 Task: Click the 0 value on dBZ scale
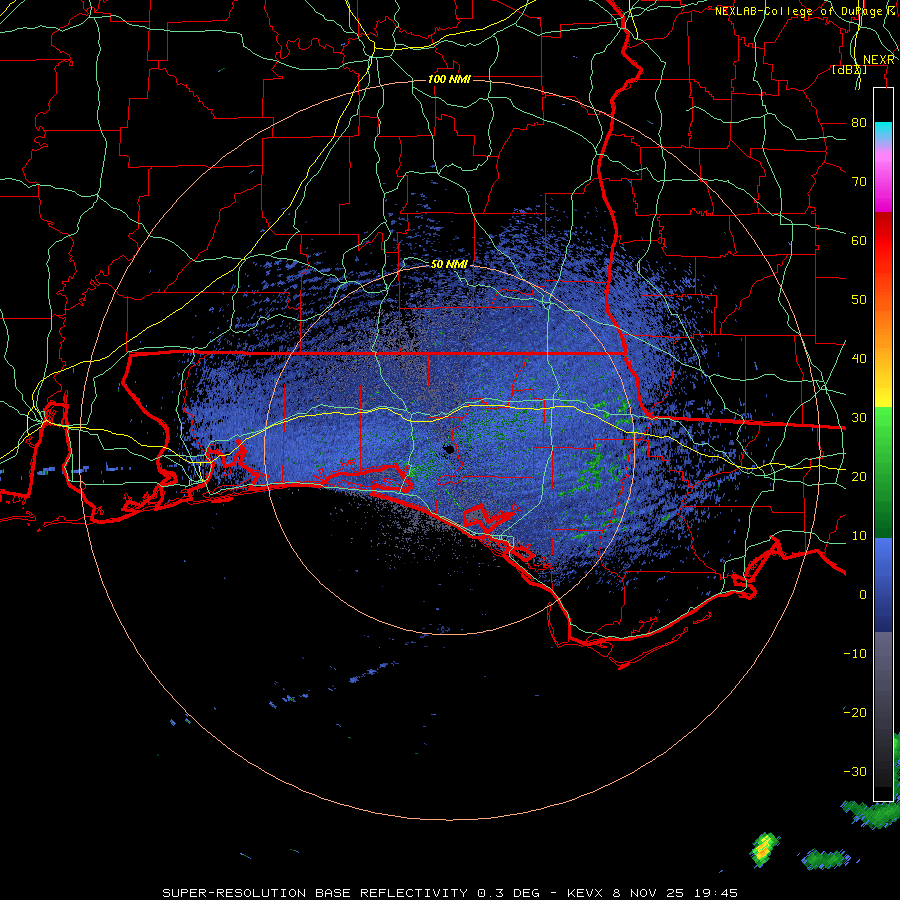click(863, 595)
